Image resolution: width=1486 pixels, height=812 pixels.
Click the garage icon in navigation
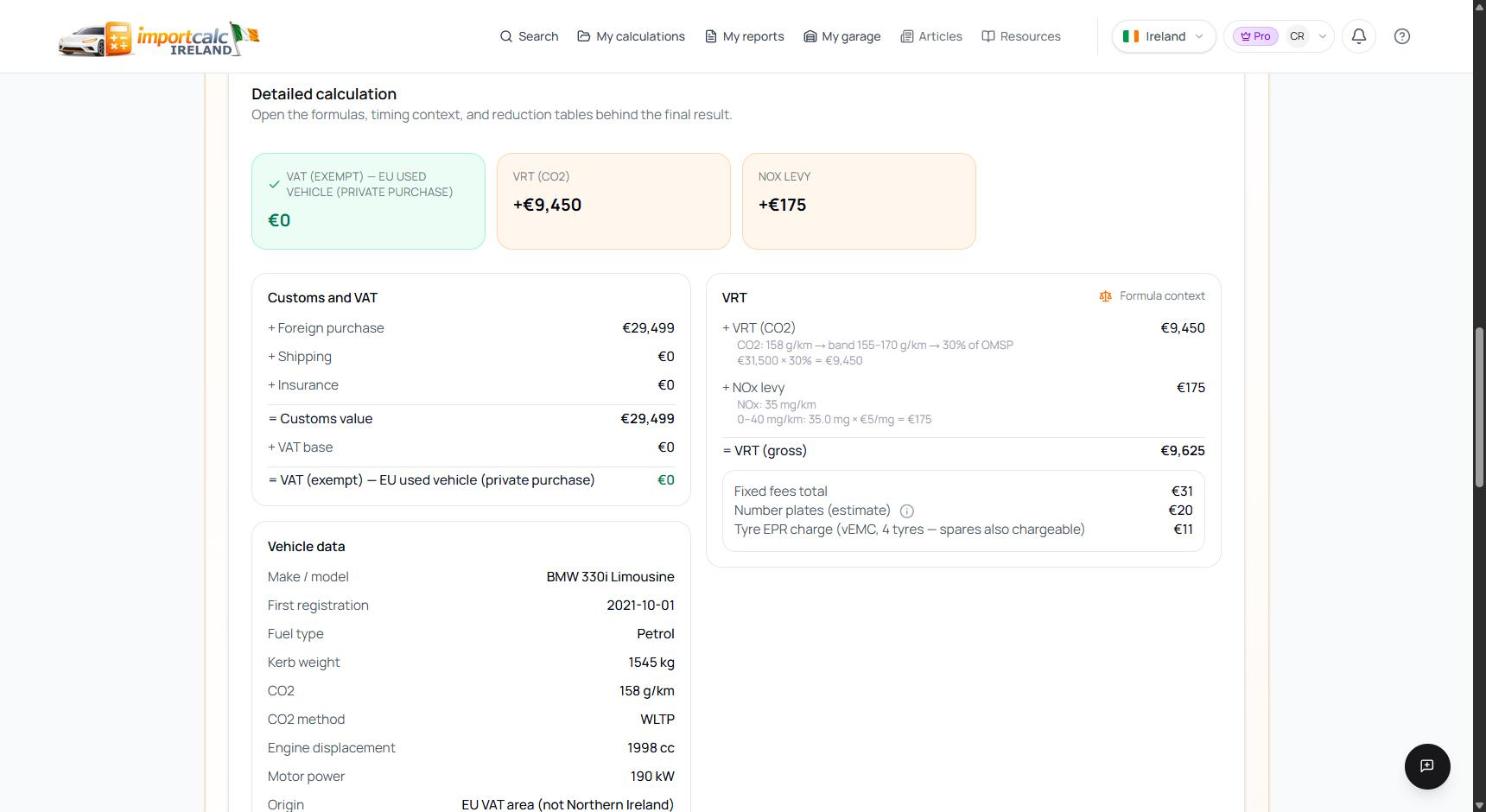click(810, 36)
